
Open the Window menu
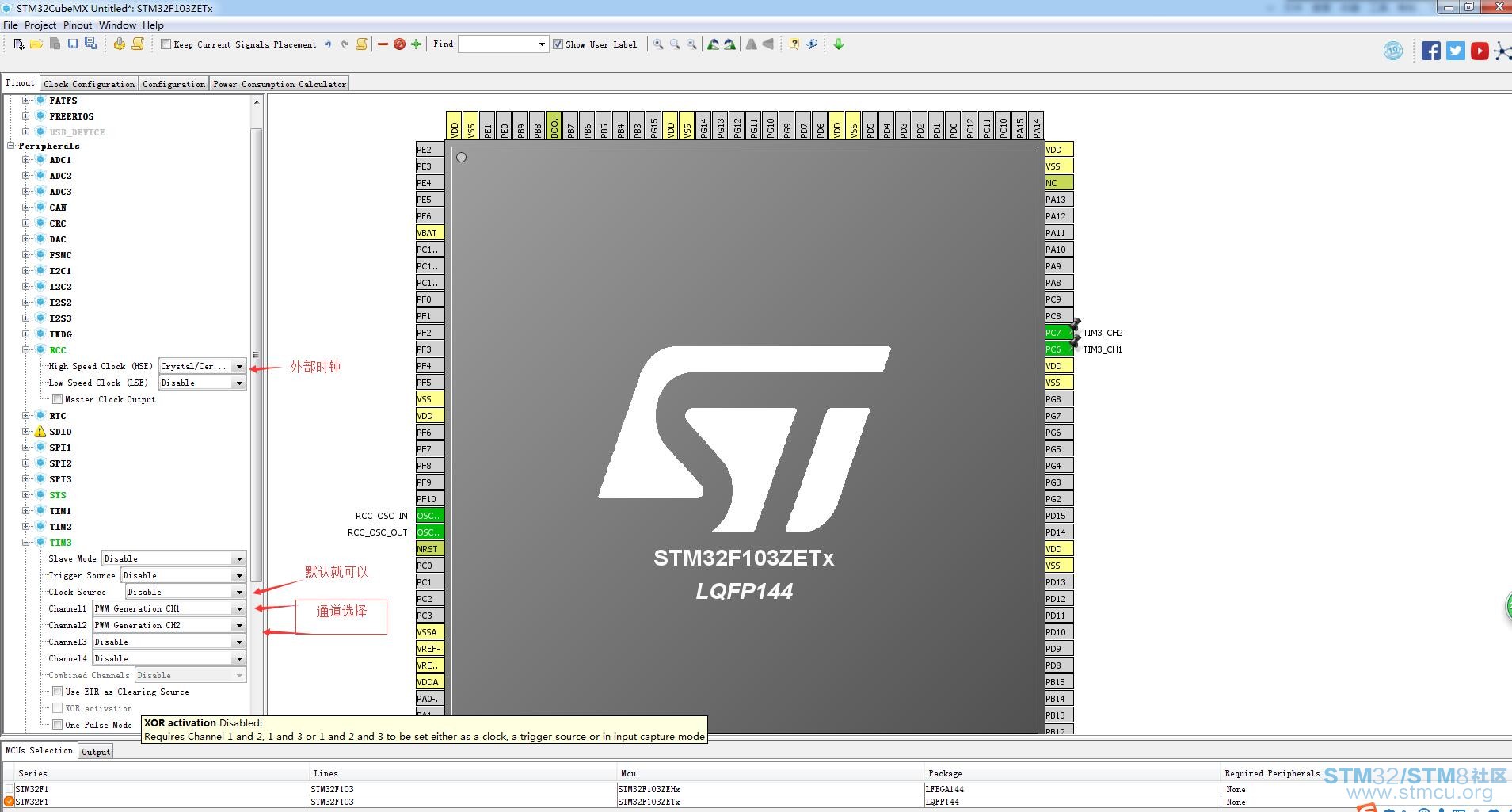118,25
